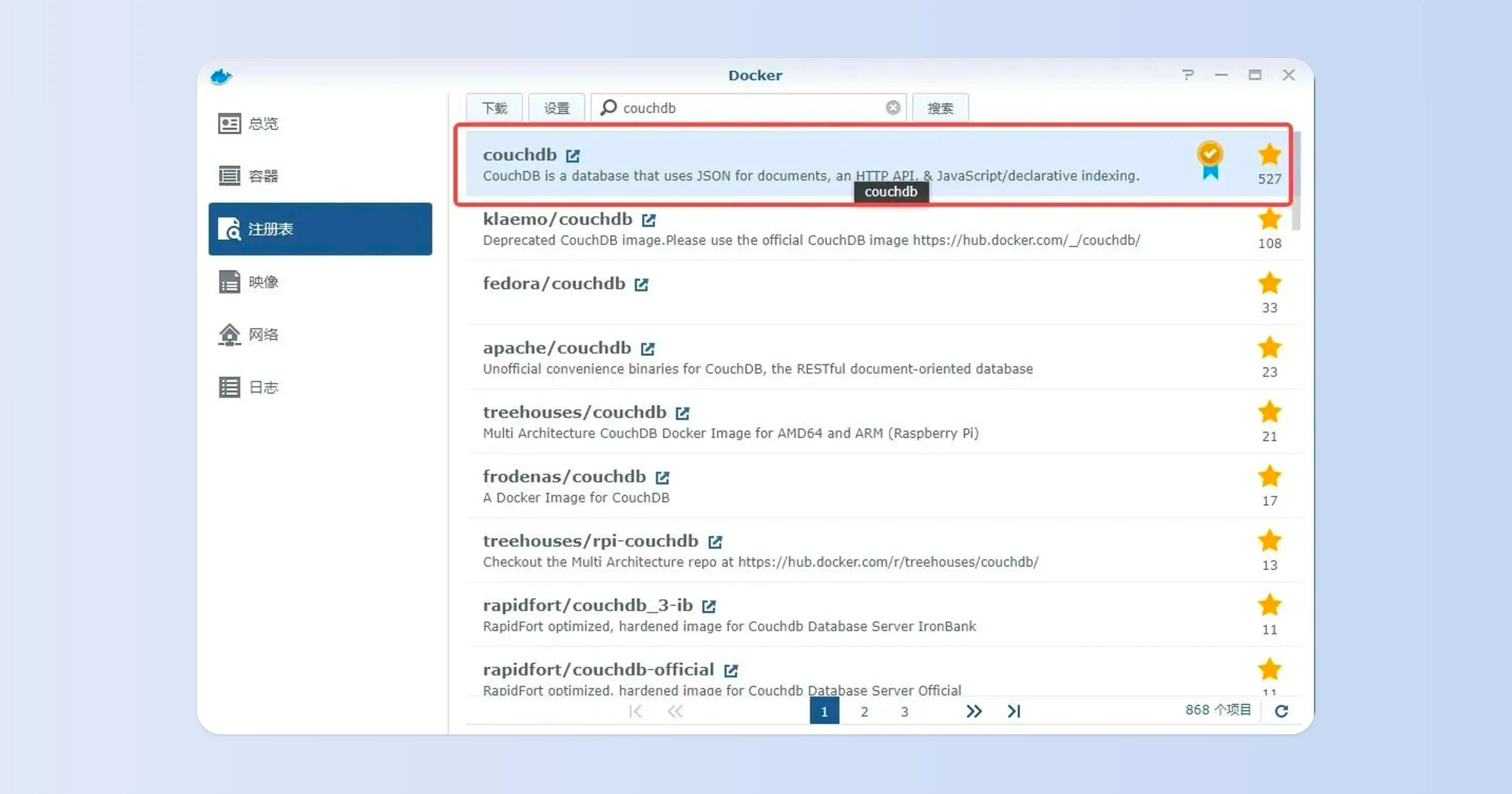The width and height of the screenshot is (1512, 794).
Task: Go to page 2 of results
Action: click(864, 711)
